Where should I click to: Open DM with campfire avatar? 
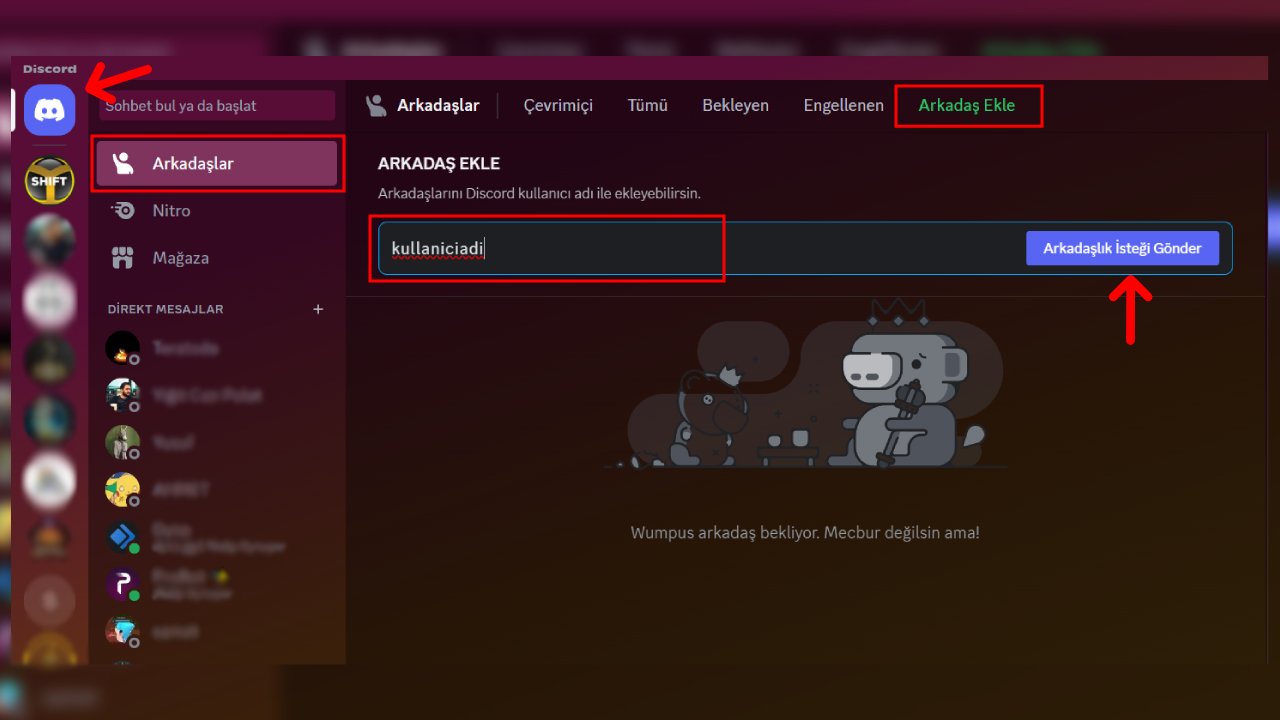(122, 348)
